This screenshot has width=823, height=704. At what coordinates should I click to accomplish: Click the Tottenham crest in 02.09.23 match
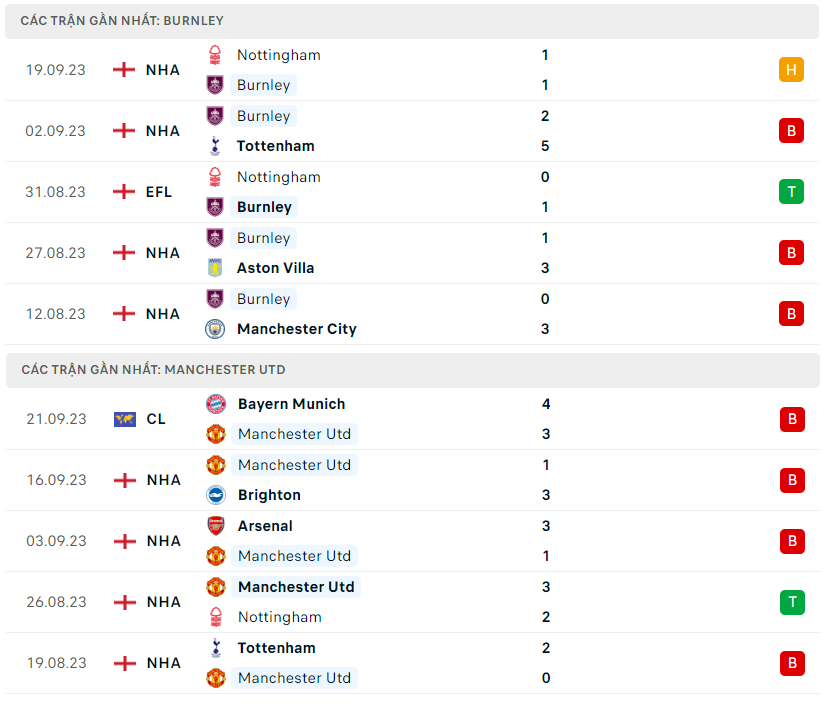click(x=215, y=146)
